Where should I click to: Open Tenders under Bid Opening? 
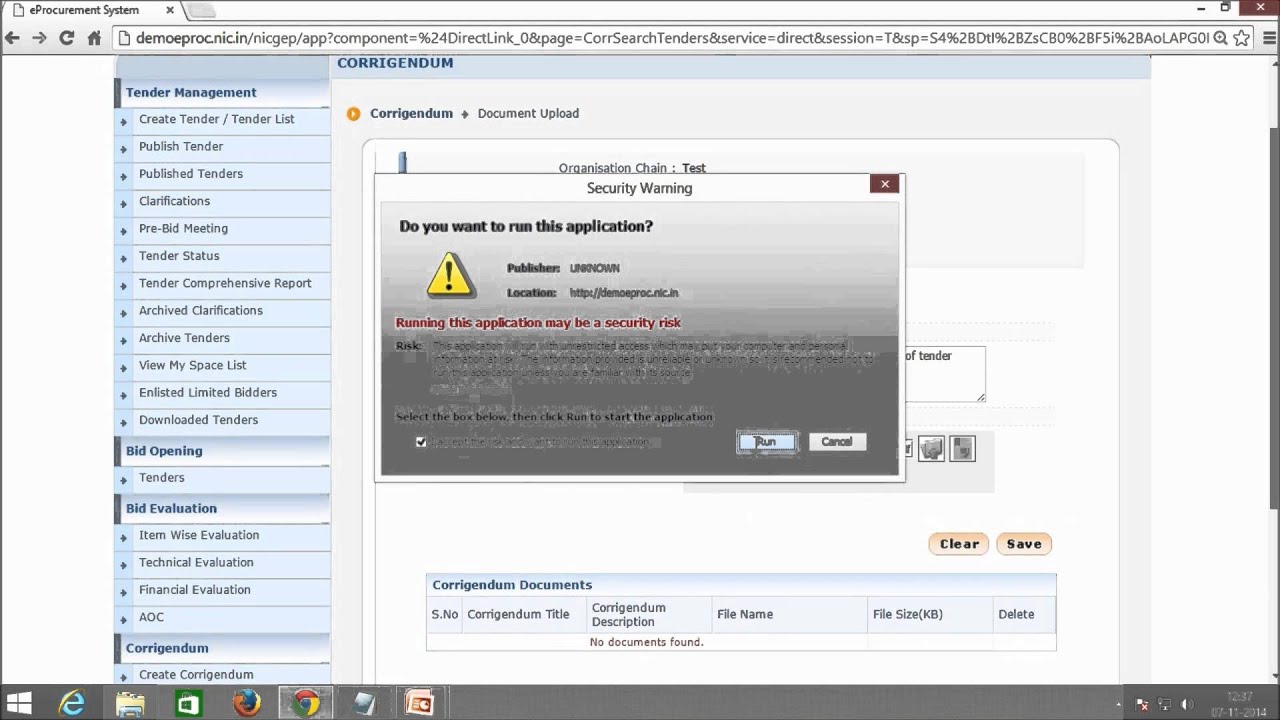(x=162, y=478)
